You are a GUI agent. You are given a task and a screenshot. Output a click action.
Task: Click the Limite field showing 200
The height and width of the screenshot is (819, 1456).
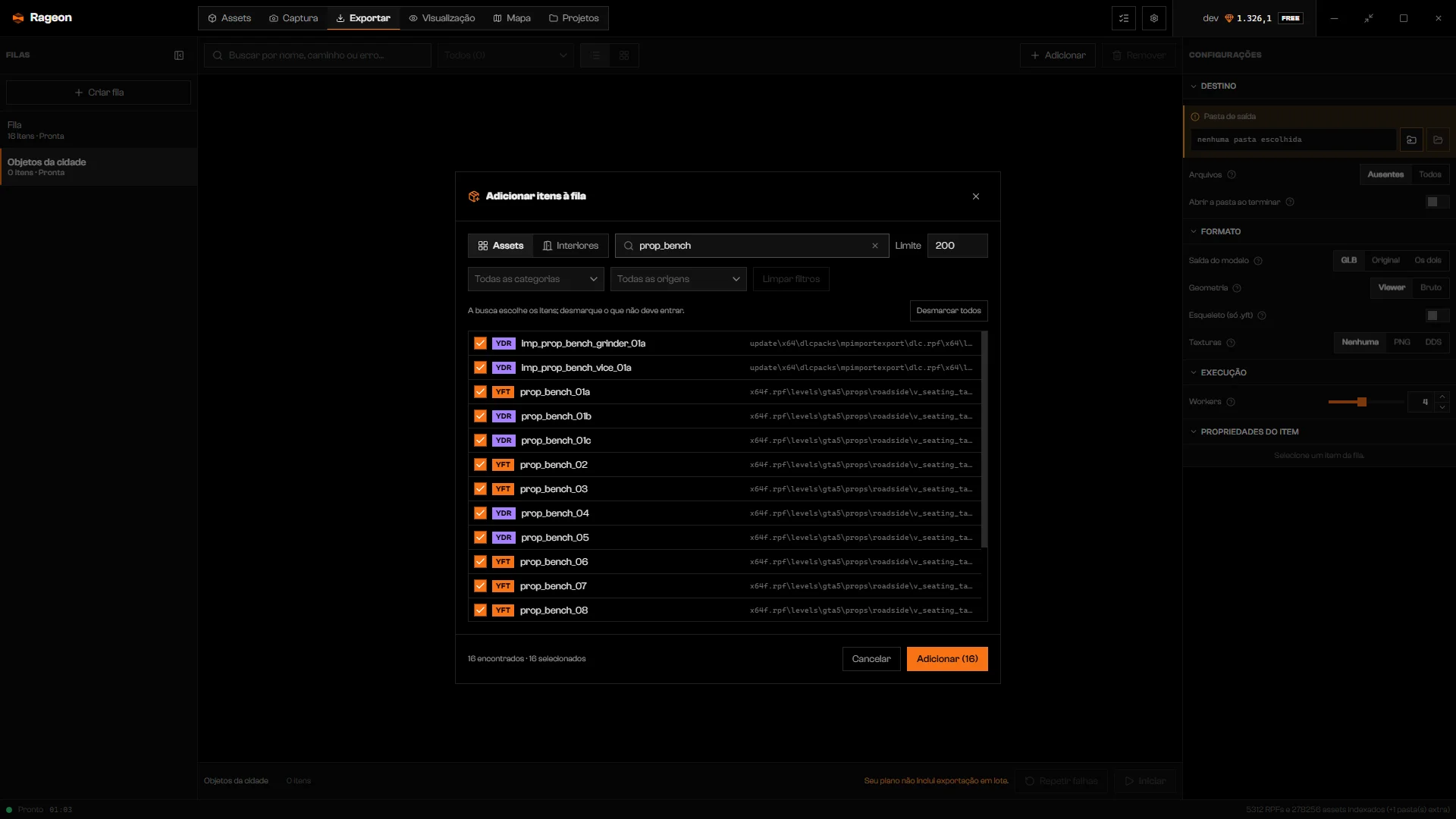point(958,246)
